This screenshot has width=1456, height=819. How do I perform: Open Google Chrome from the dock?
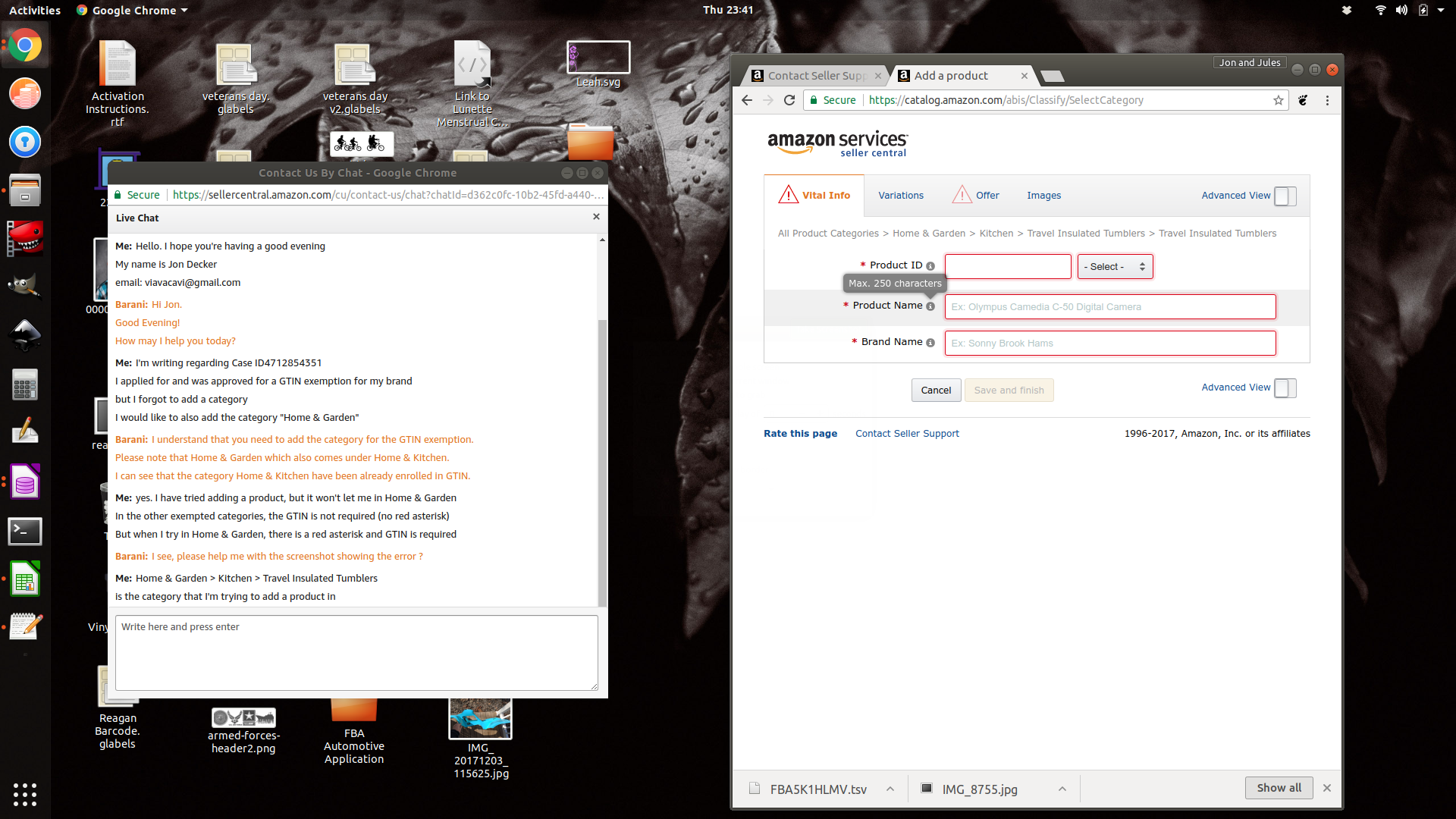[x=25, y=45]
